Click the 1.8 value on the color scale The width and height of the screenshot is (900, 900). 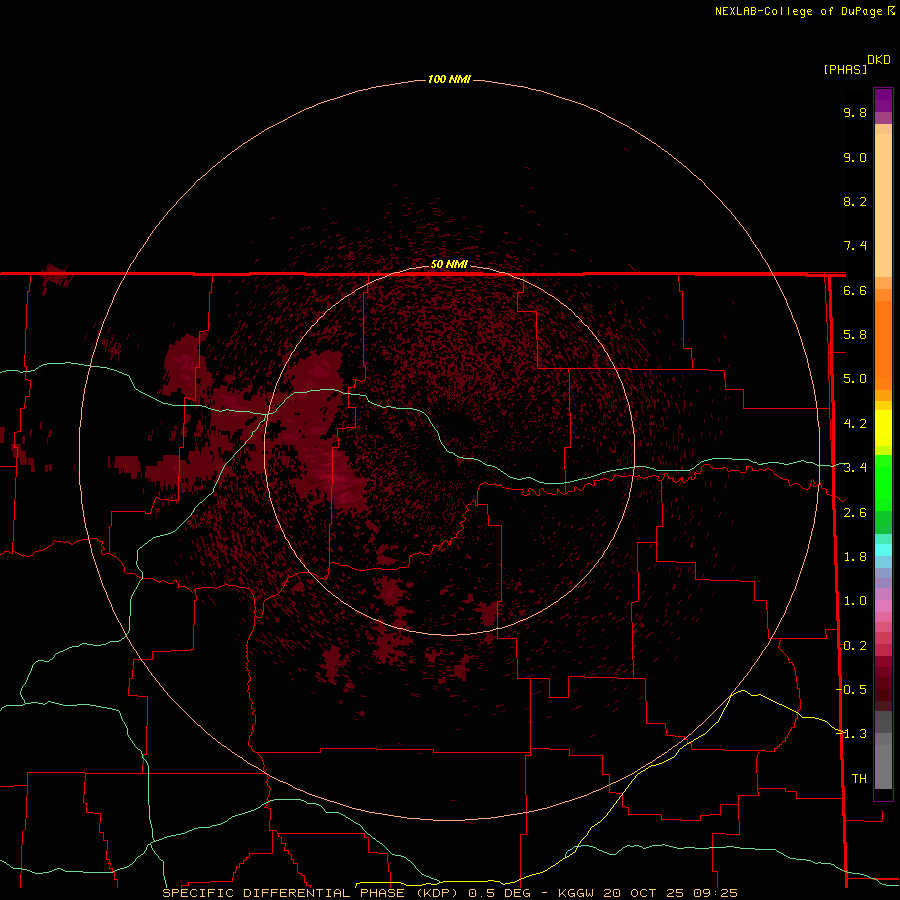(x=855, y=557)
